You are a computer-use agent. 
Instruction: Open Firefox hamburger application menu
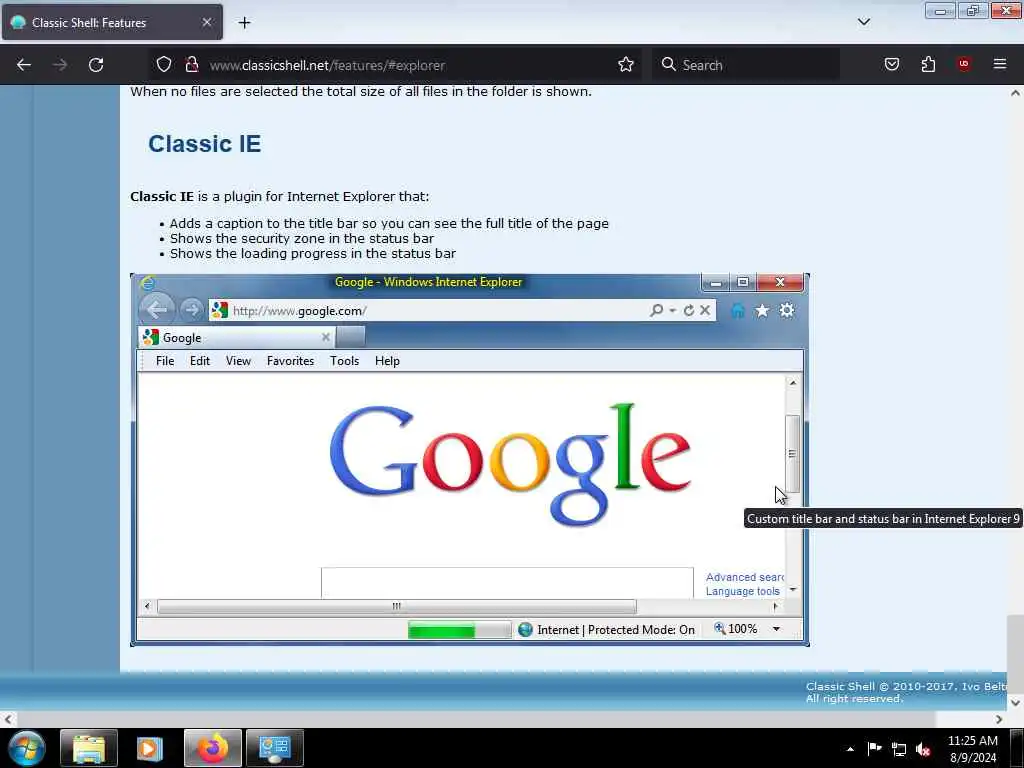tap(1000, 64)
